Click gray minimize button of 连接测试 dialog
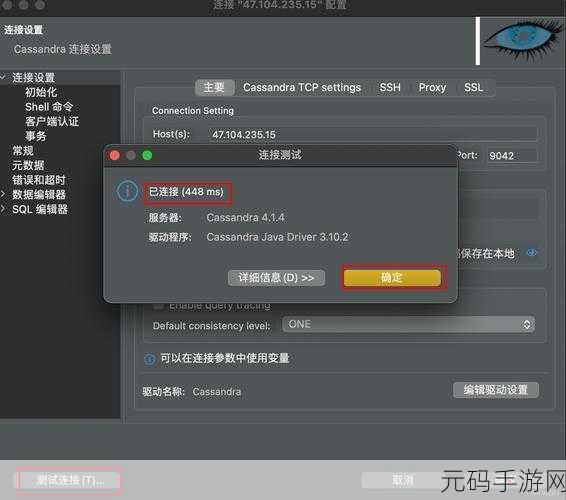Viewport: 566px width, 500px height. (131, 155)
